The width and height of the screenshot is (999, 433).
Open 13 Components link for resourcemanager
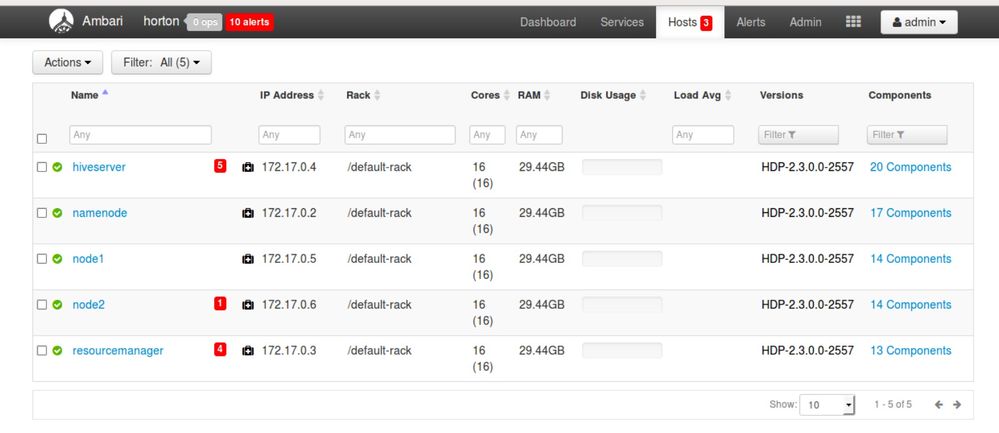click(x=910, y=351)
